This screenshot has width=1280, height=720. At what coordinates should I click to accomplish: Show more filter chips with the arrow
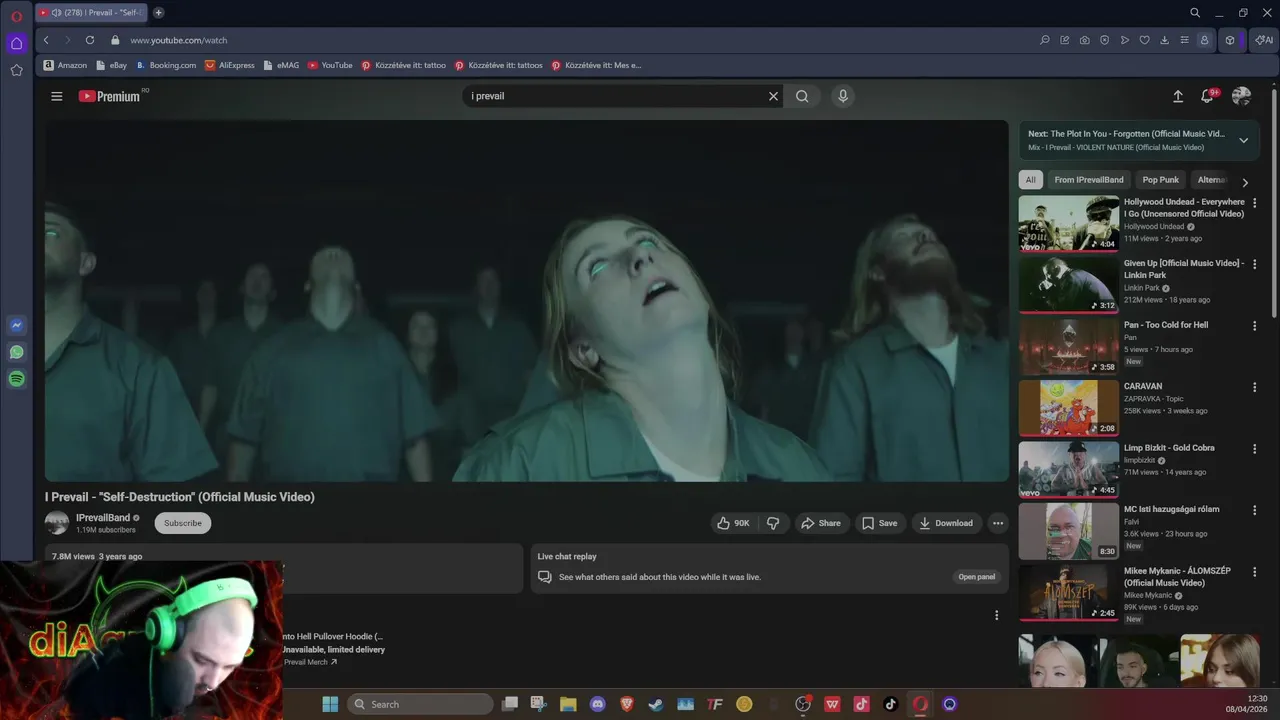(x=1245, y=182)
